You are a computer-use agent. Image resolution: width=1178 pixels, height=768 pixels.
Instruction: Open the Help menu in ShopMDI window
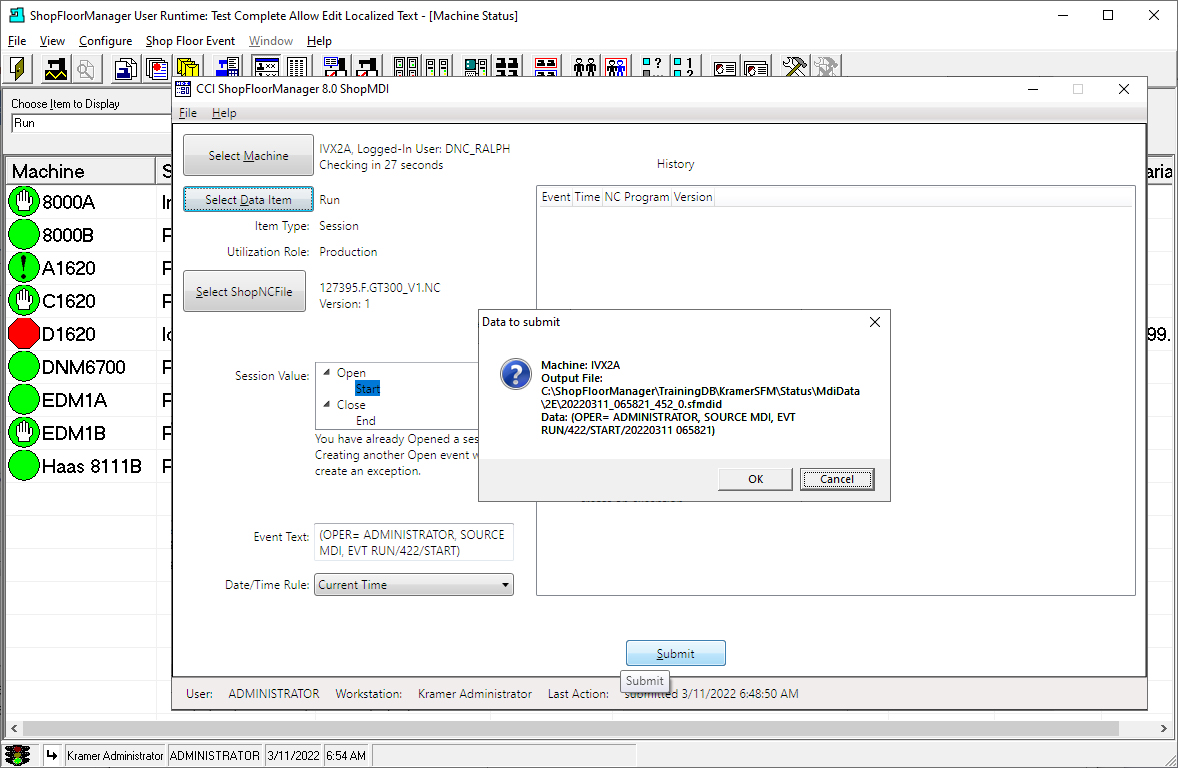click(x=224, y=113)
